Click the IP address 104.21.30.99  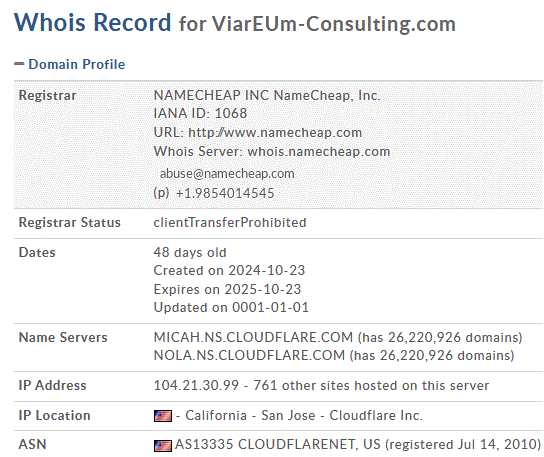tap(196, 385)
